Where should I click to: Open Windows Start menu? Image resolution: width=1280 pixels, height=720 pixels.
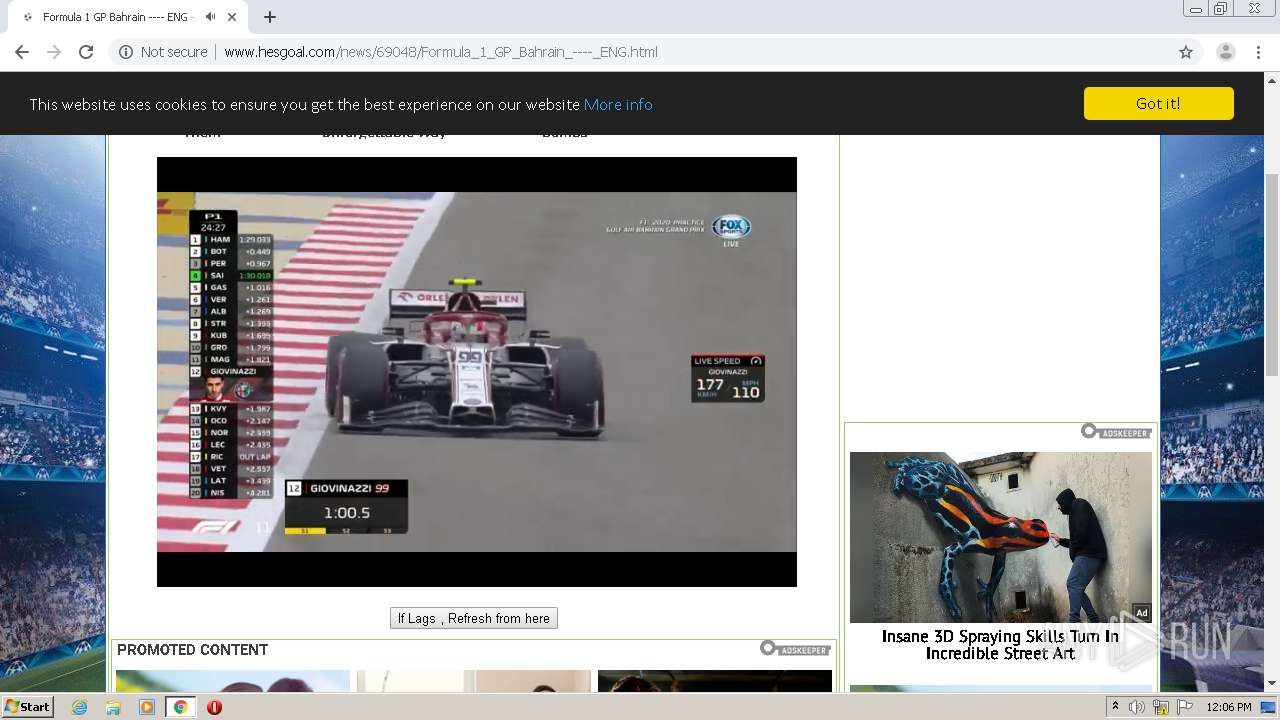pyautogui.click(x=27, y=707)
